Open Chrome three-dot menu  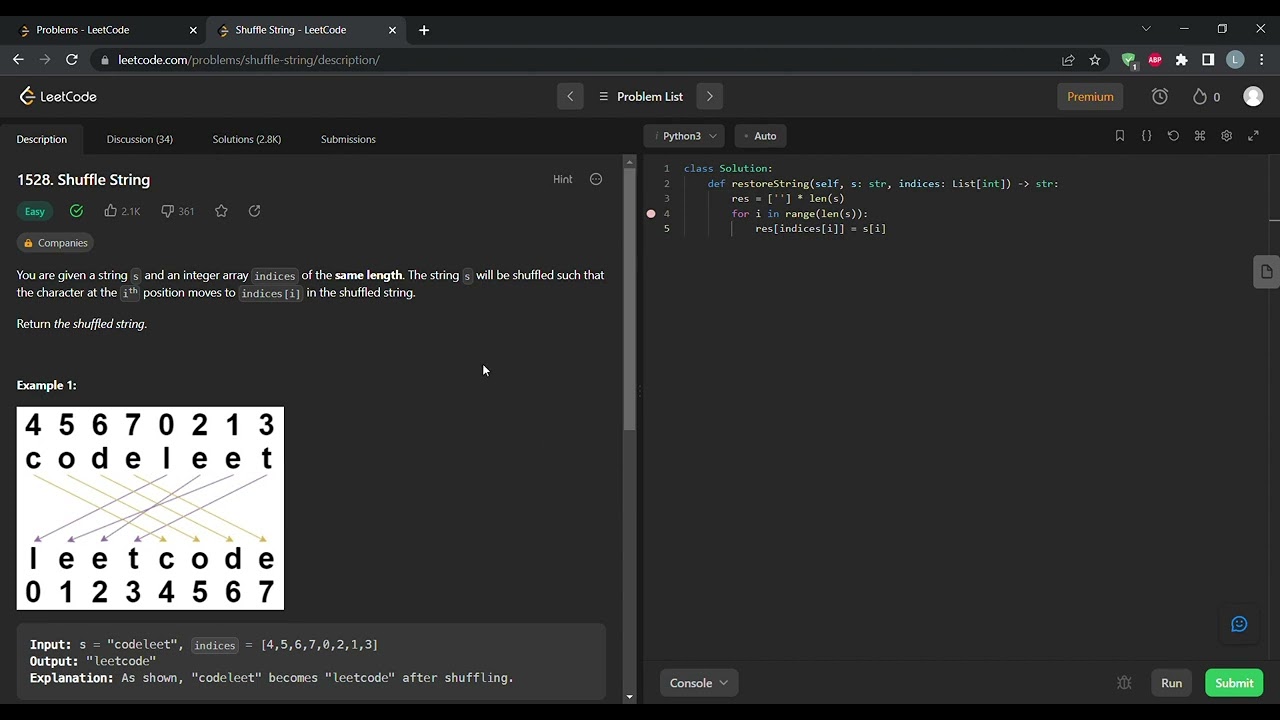(x=1262, y=60)
